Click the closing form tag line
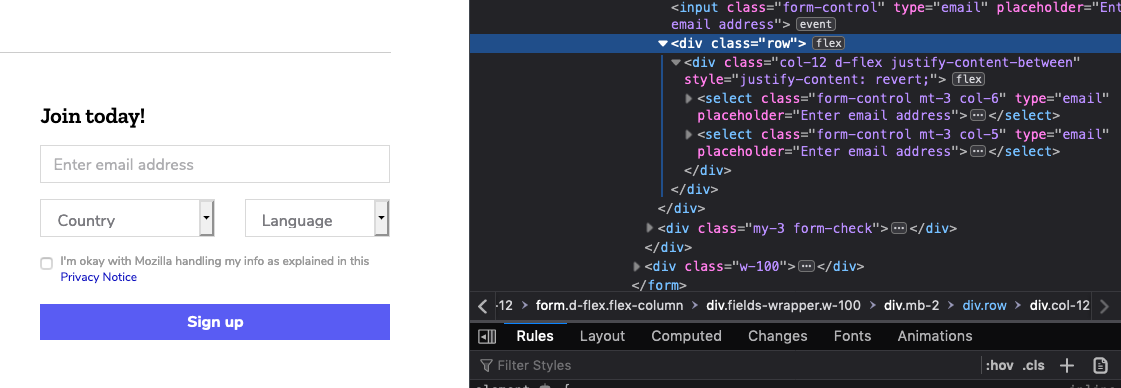The width and height of the screenshot is (1121, 388). click(659, 285)
